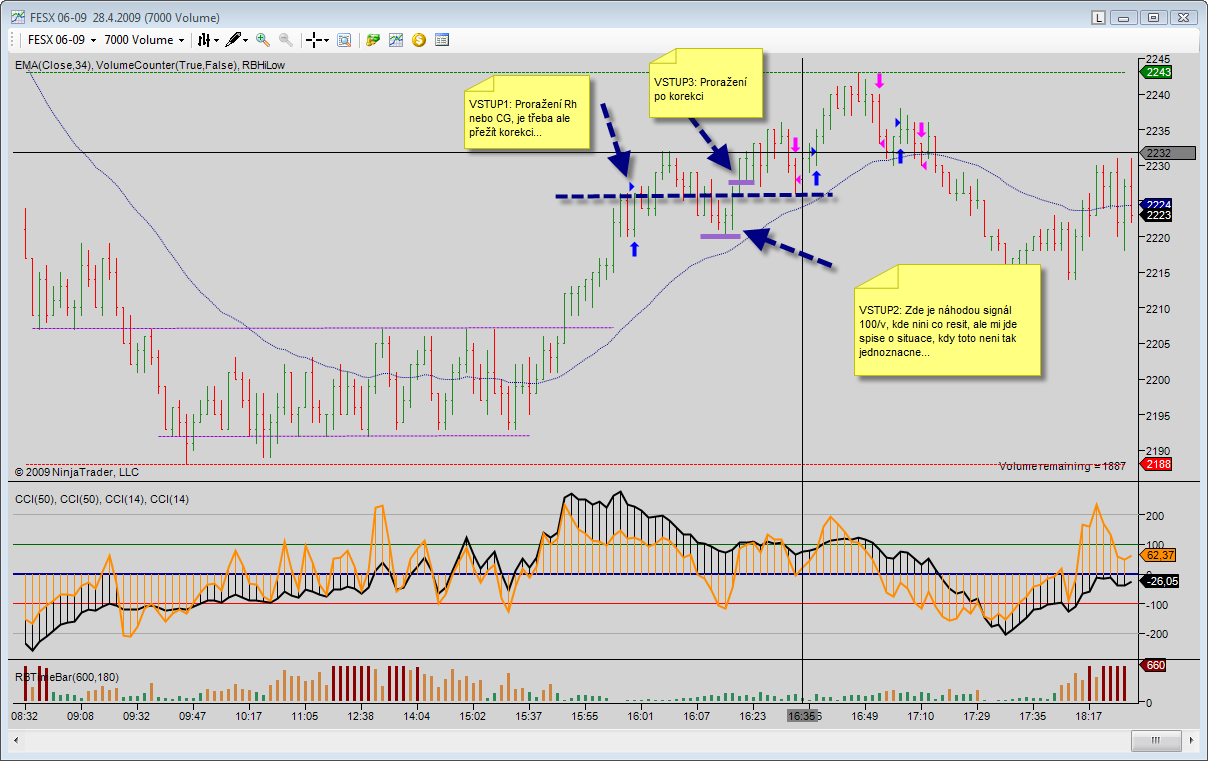The height and width of the screenshot is (761, 1208).
Task: Toggle the gold dollar chart trader icon
Action: point(419,40)
